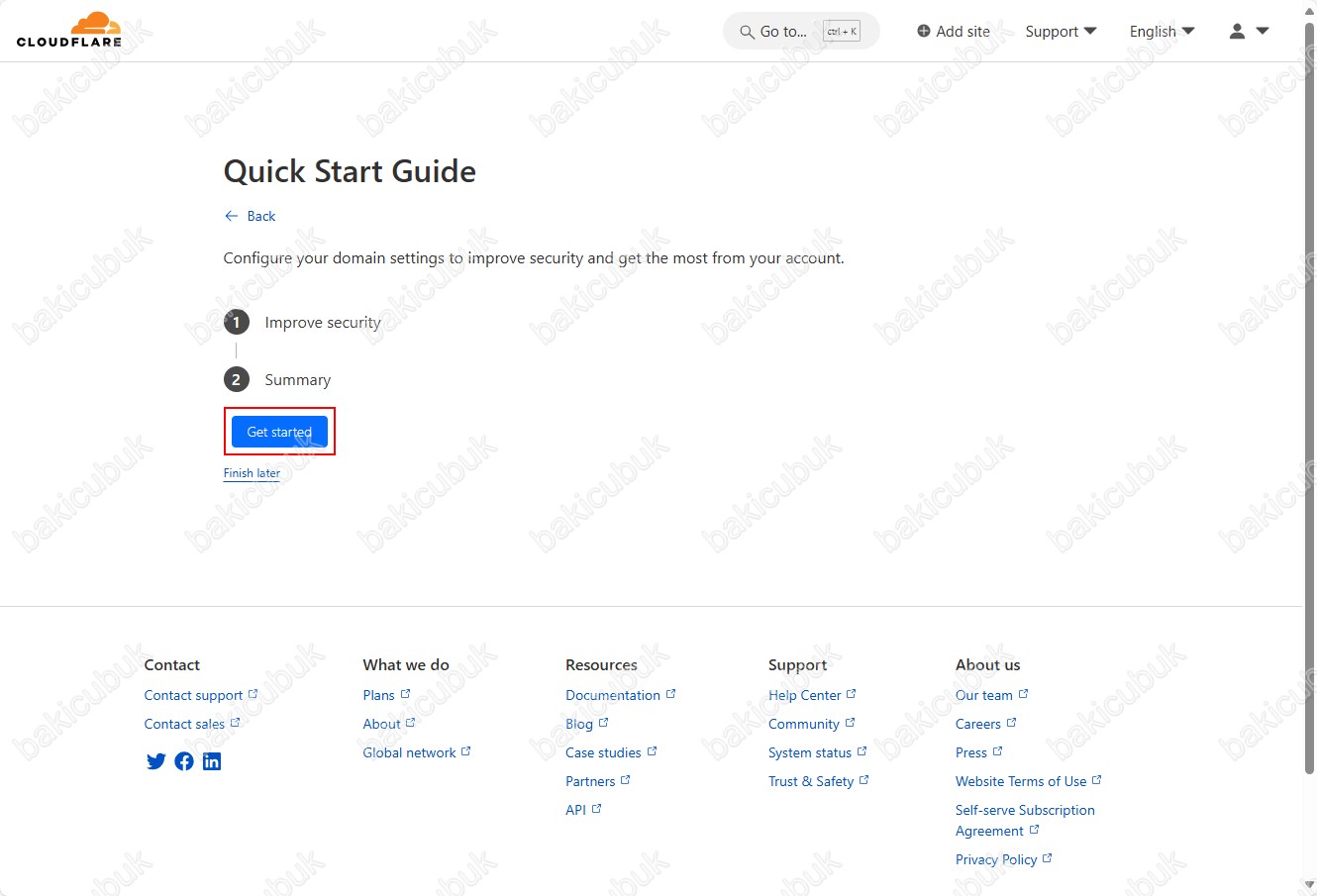Open the About footer link
The image size is (1317, 896).
click(389, 724)
